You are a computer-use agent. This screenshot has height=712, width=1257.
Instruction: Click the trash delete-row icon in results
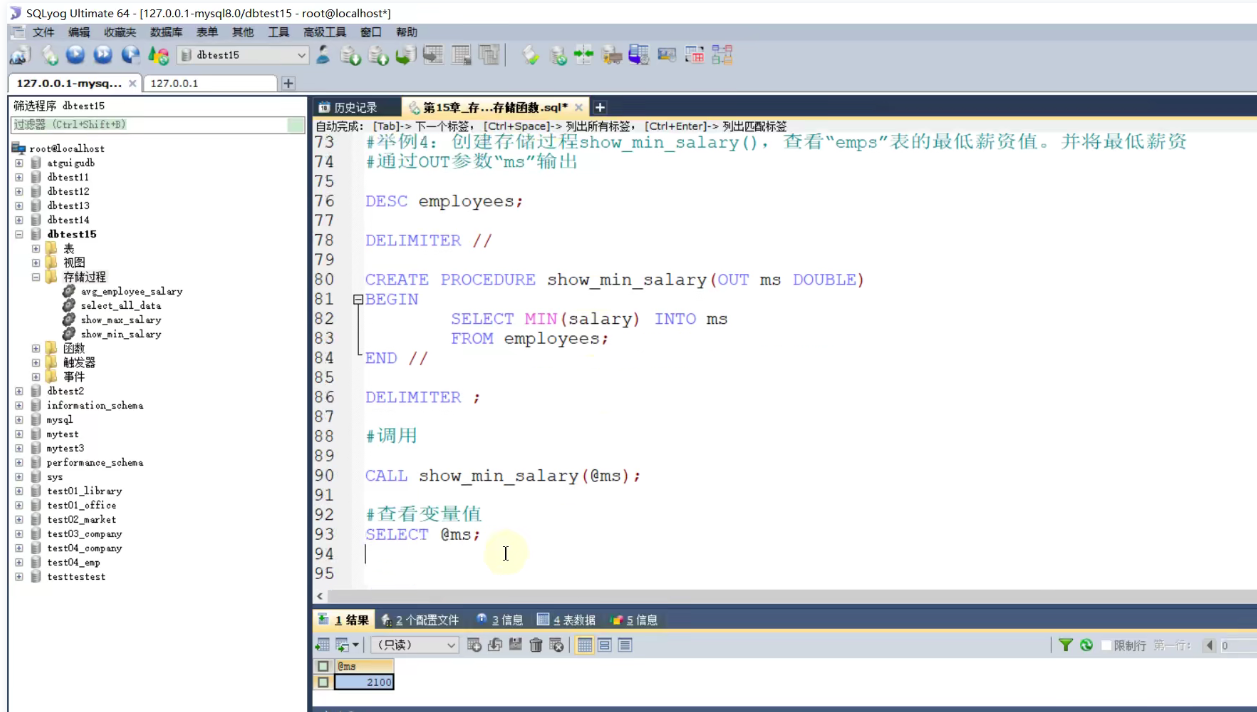pos(536,645)
